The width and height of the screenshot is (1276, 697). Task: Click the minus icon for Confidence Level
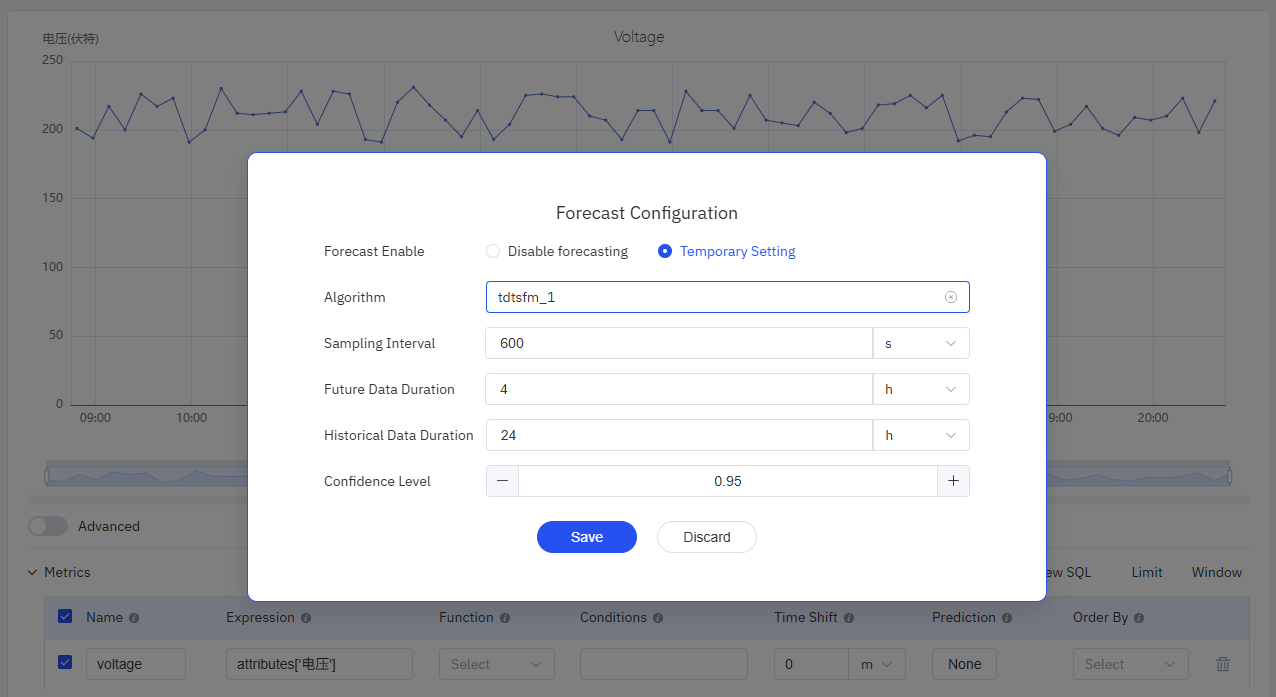502,481
